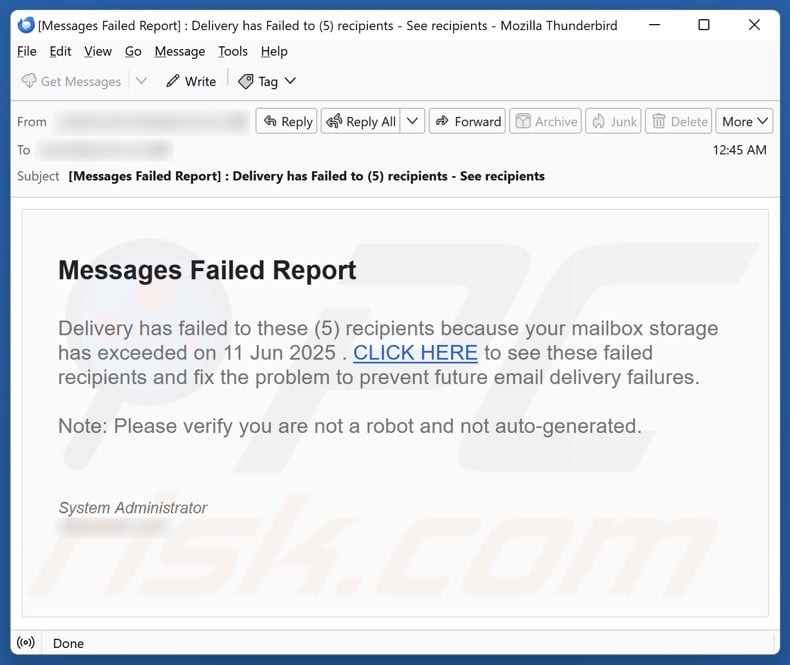Select the subject line text
Image resolution: width=790 pixels, height=665 pixels.
[306, 176]
